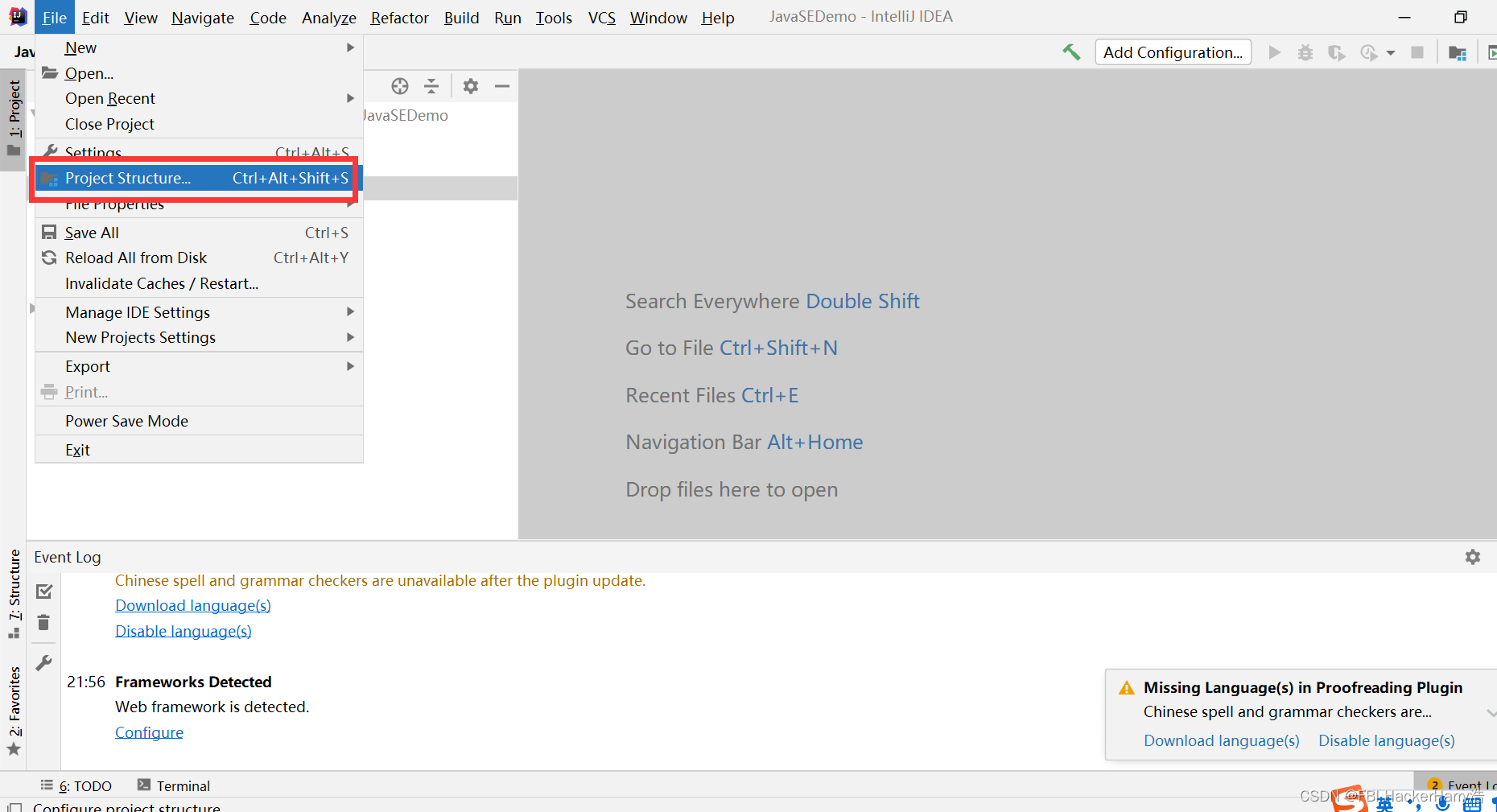Select Close Project menu item

199,124
